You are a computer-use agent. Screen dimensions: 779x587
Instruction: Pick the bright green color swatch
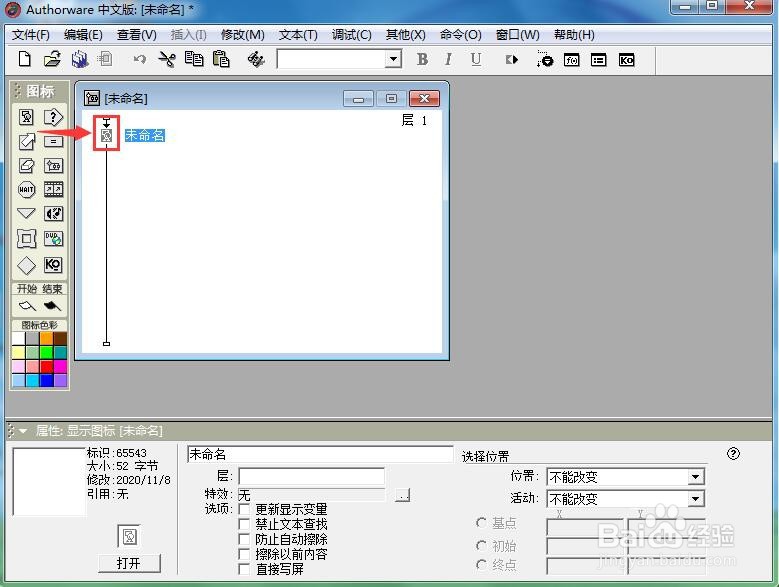(47, 353)
